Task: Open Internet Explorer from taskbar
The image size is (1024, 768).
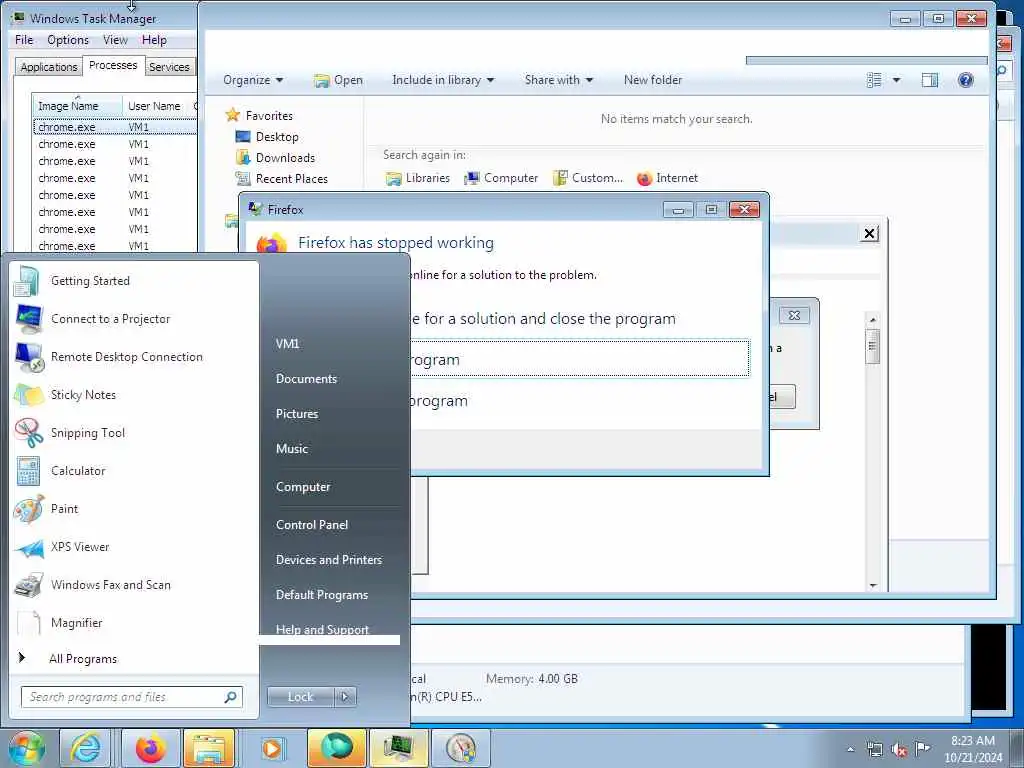Action: 86,748
